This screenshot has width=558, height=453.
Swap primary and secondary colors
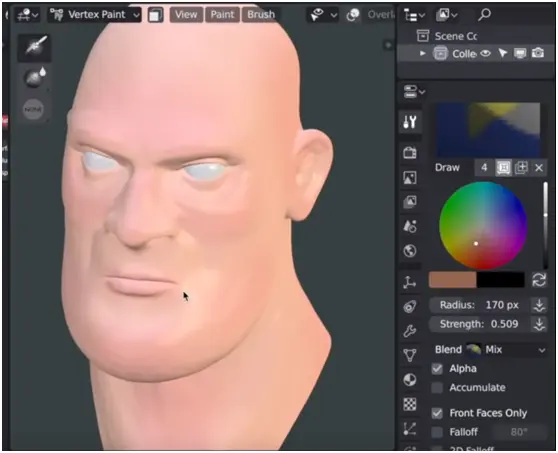tap(539, 280)
